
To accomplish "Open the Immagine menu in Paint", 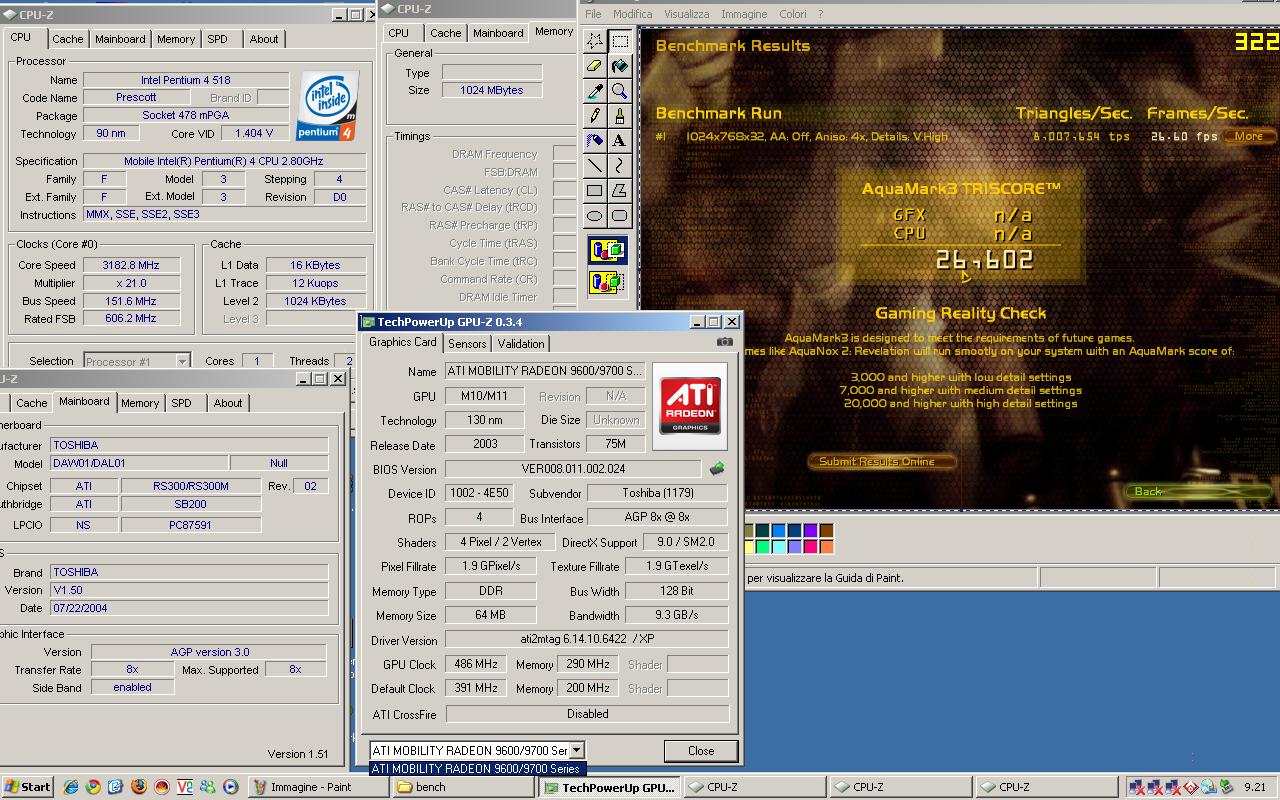I will click(x=744, y=14).
